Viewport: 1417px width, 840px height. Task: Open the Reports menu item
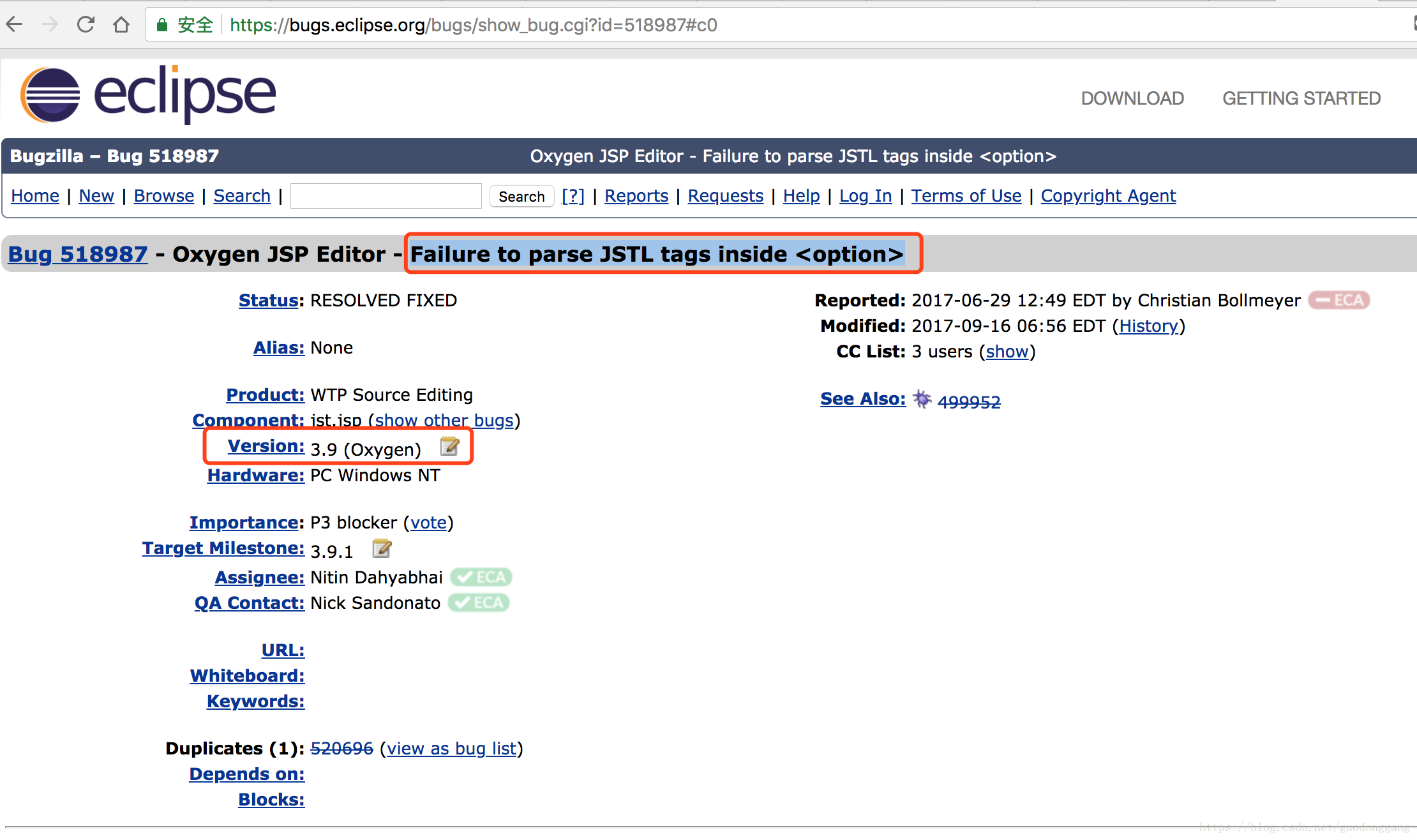tap(636, 195)
